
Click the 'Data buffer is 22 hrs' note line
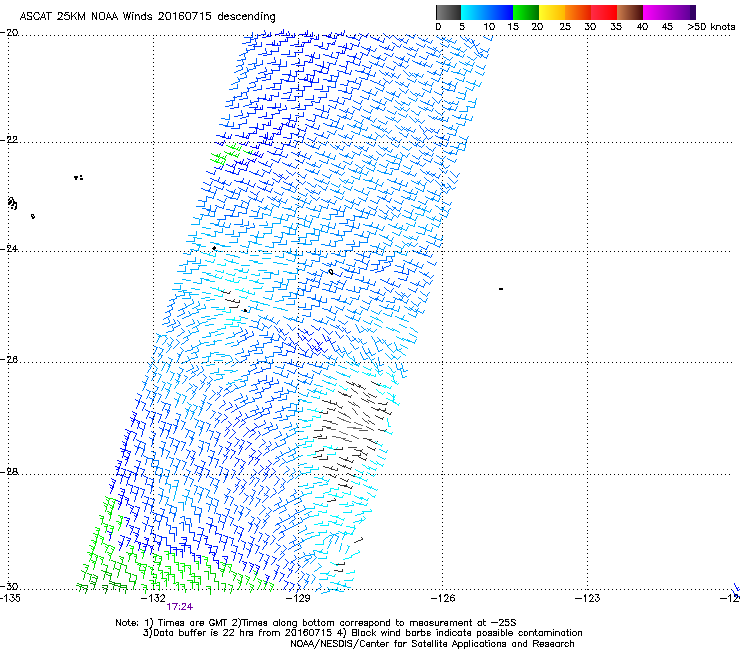(x=362, y=633)
